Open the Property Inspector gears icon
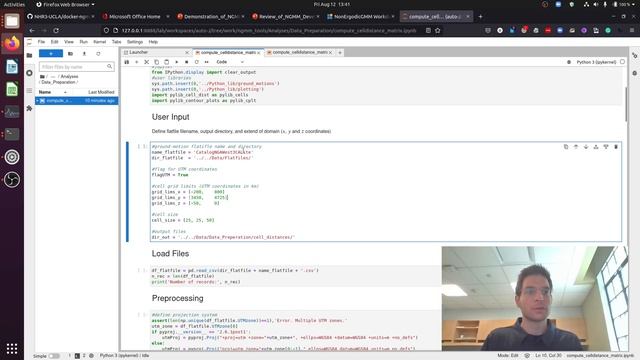The image size is (640, 360). pos(634,55)
